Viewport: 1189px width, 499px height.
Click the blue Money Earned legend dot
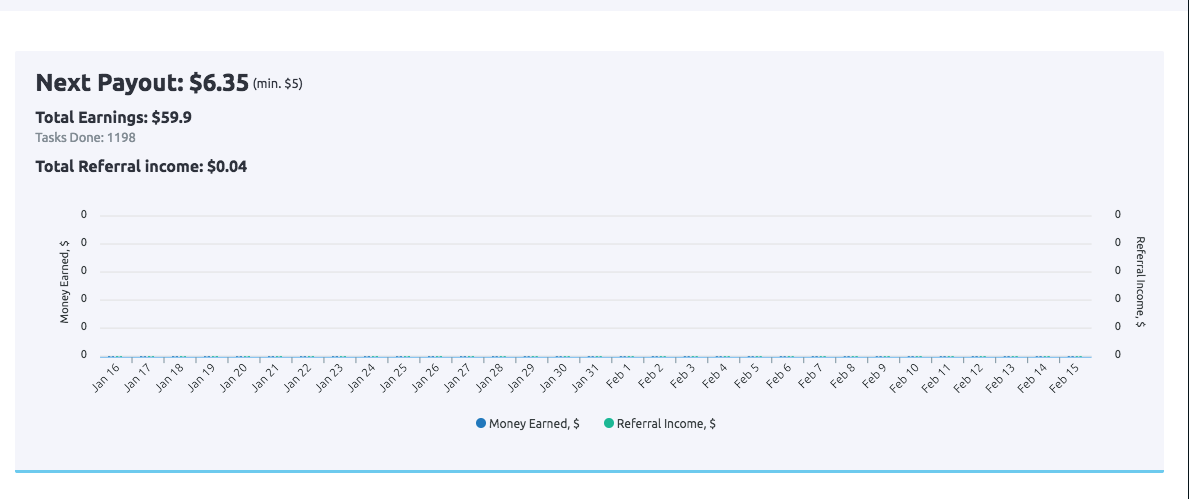click(481, 424)
